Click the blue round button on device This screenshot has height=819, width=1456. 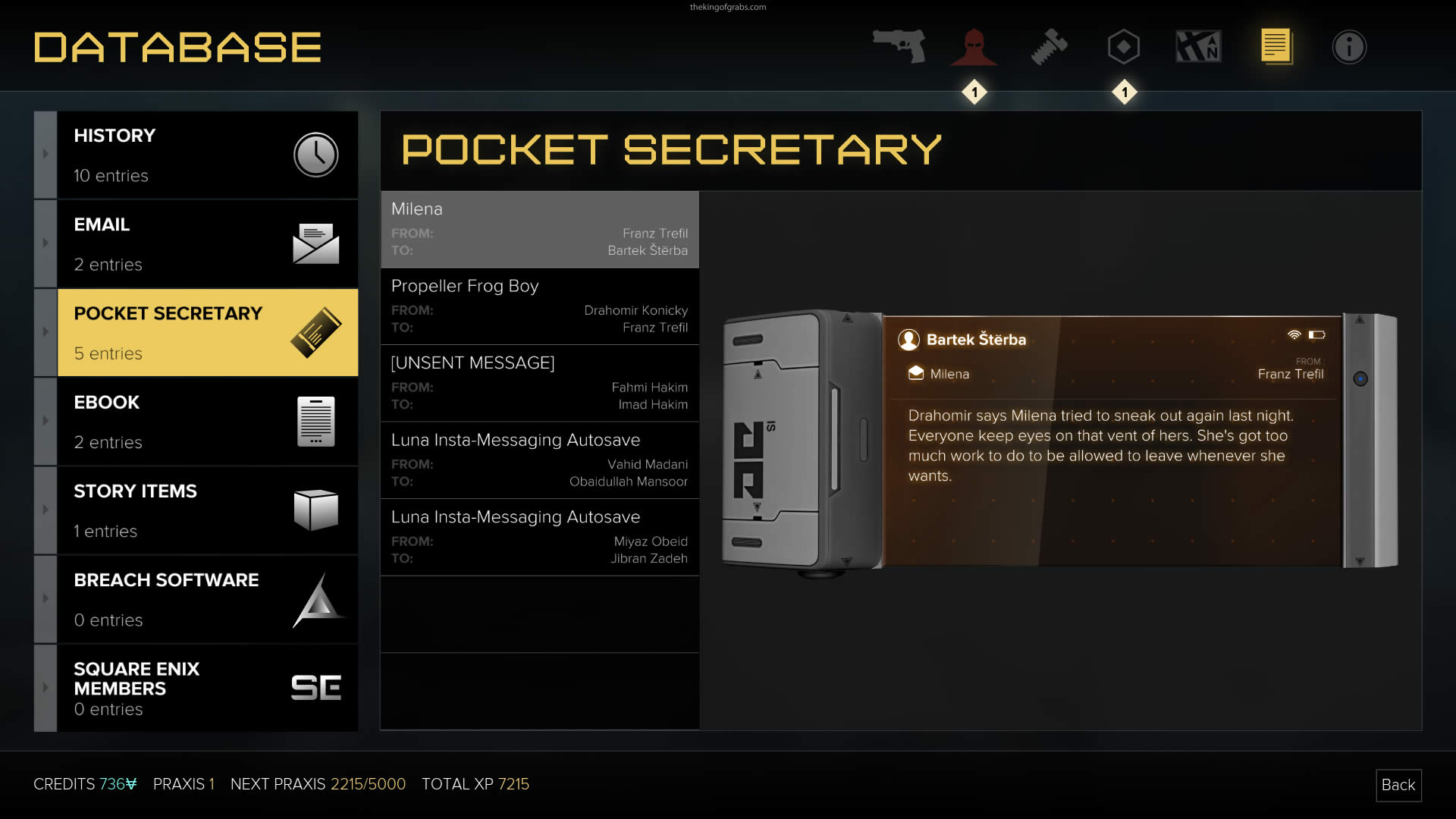tap(1360, 378)
